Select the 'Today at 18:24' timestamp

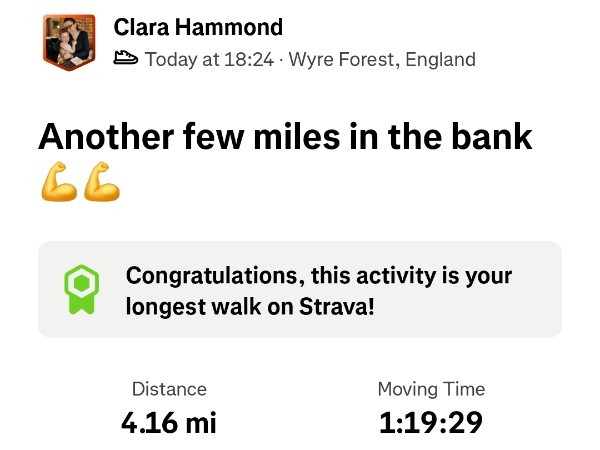209,59
